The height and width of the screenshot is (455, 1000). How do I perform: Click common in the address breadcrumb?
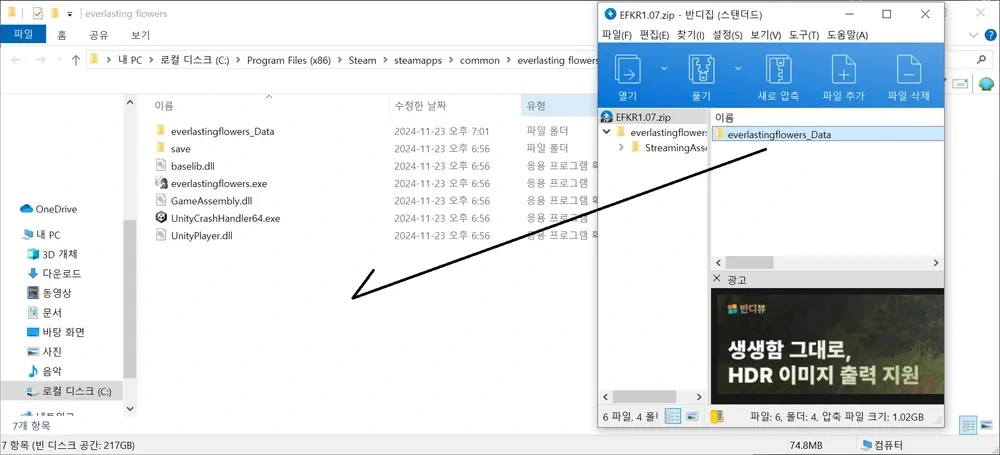tap(480, 60)
